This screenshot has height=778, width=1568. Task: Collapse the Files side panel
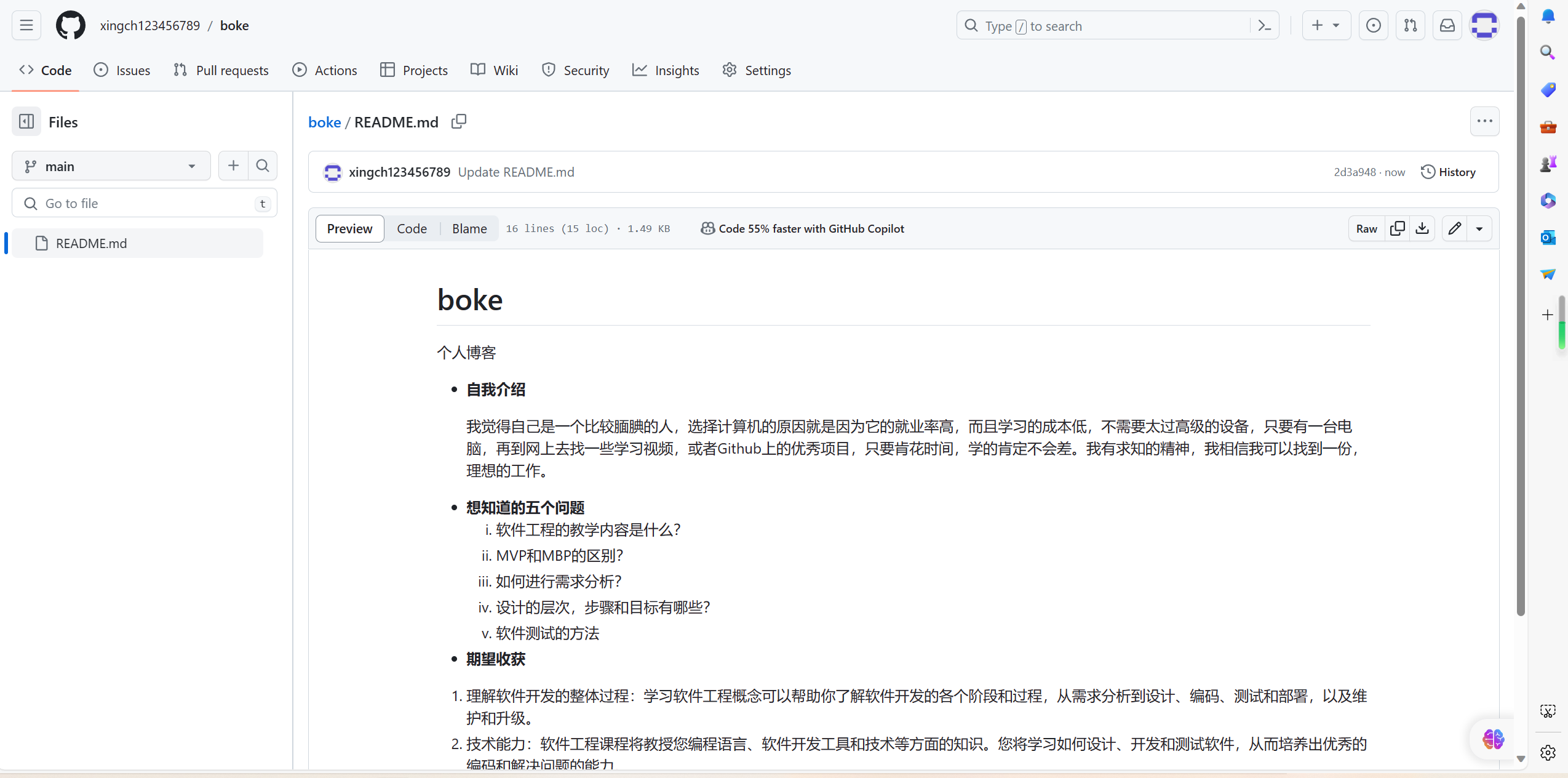tap(26, 122)
